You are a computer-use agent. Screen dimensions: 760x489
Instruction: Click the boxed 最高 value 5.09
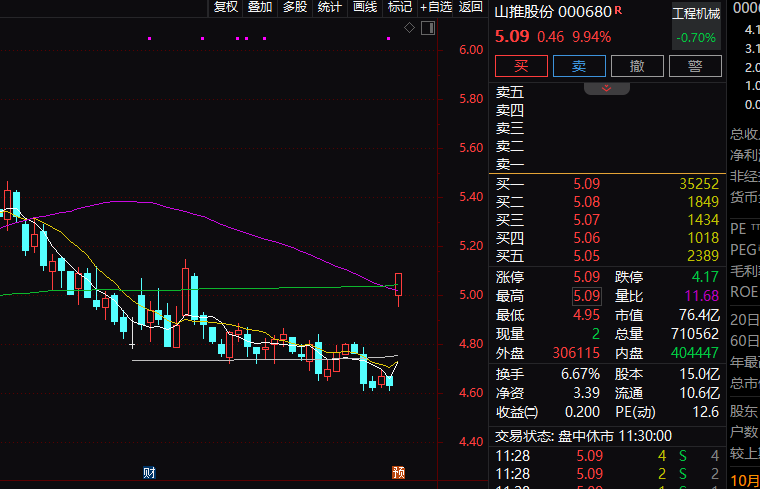587,296
